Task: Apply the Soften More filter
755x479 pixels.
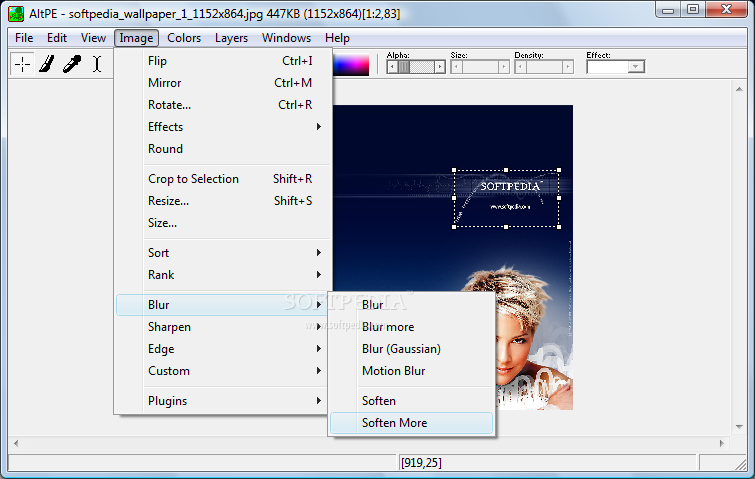Action: (412, 423)
